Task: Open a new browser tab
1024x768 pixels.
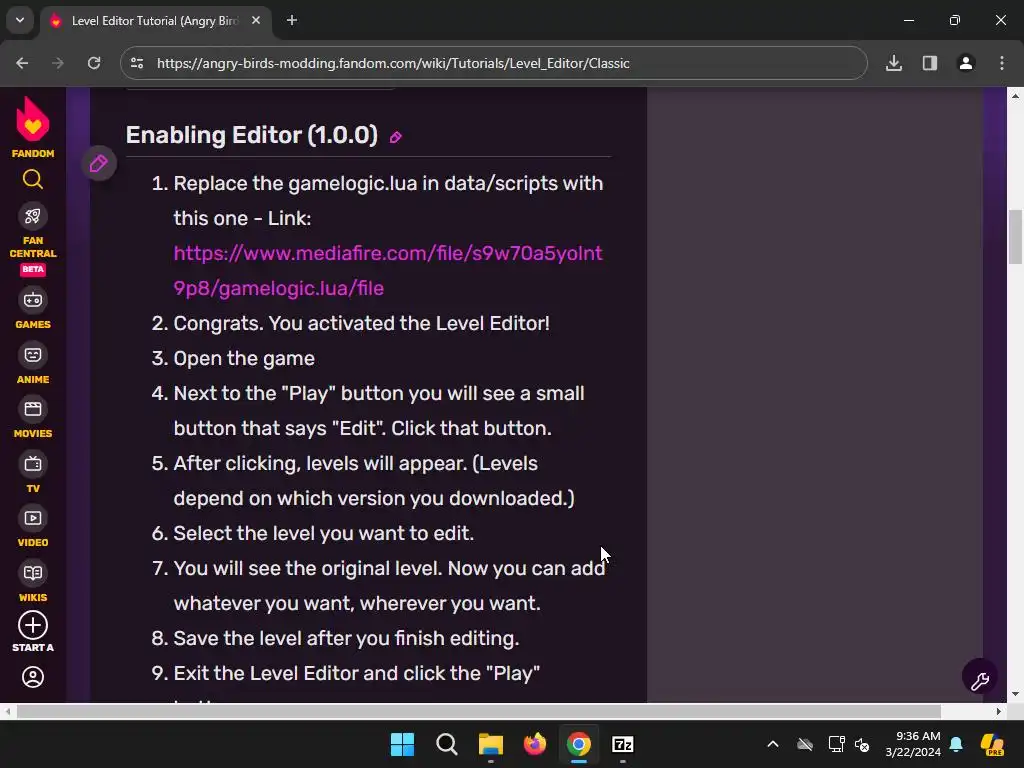Action: pos(292,20)
